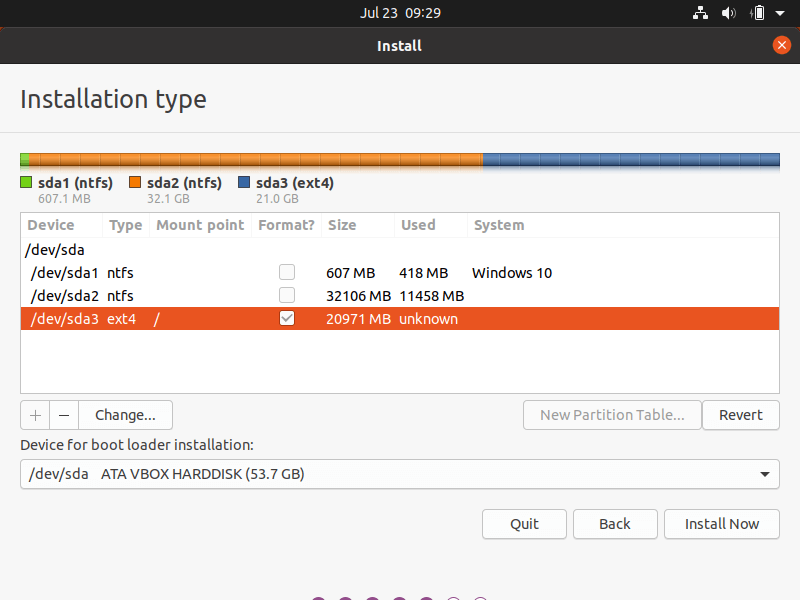The width and height of the screenshot is (800, 600).
Task: Click the 32106 MB size cell
Action: coord(358,296)
